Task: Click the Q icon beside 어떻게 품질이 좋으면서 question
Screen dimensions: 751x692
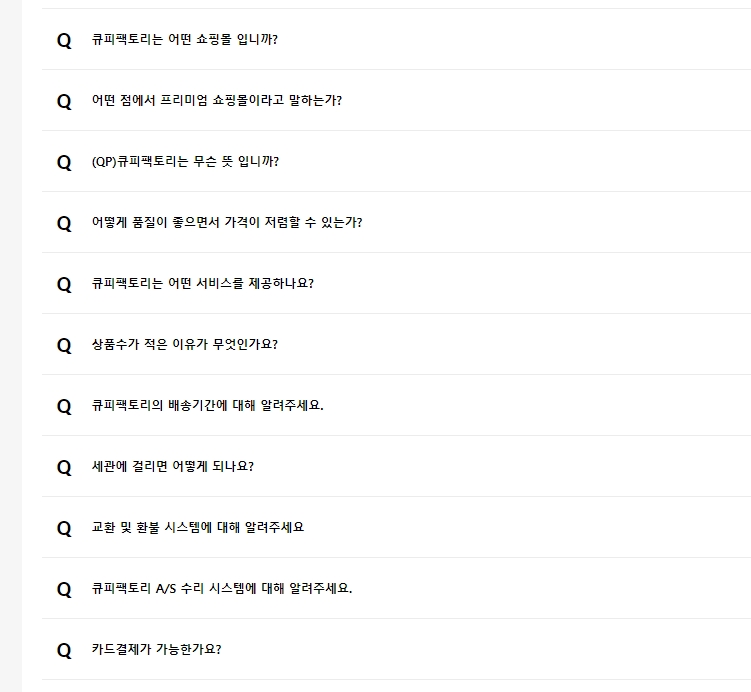Action: coord(64,223)
